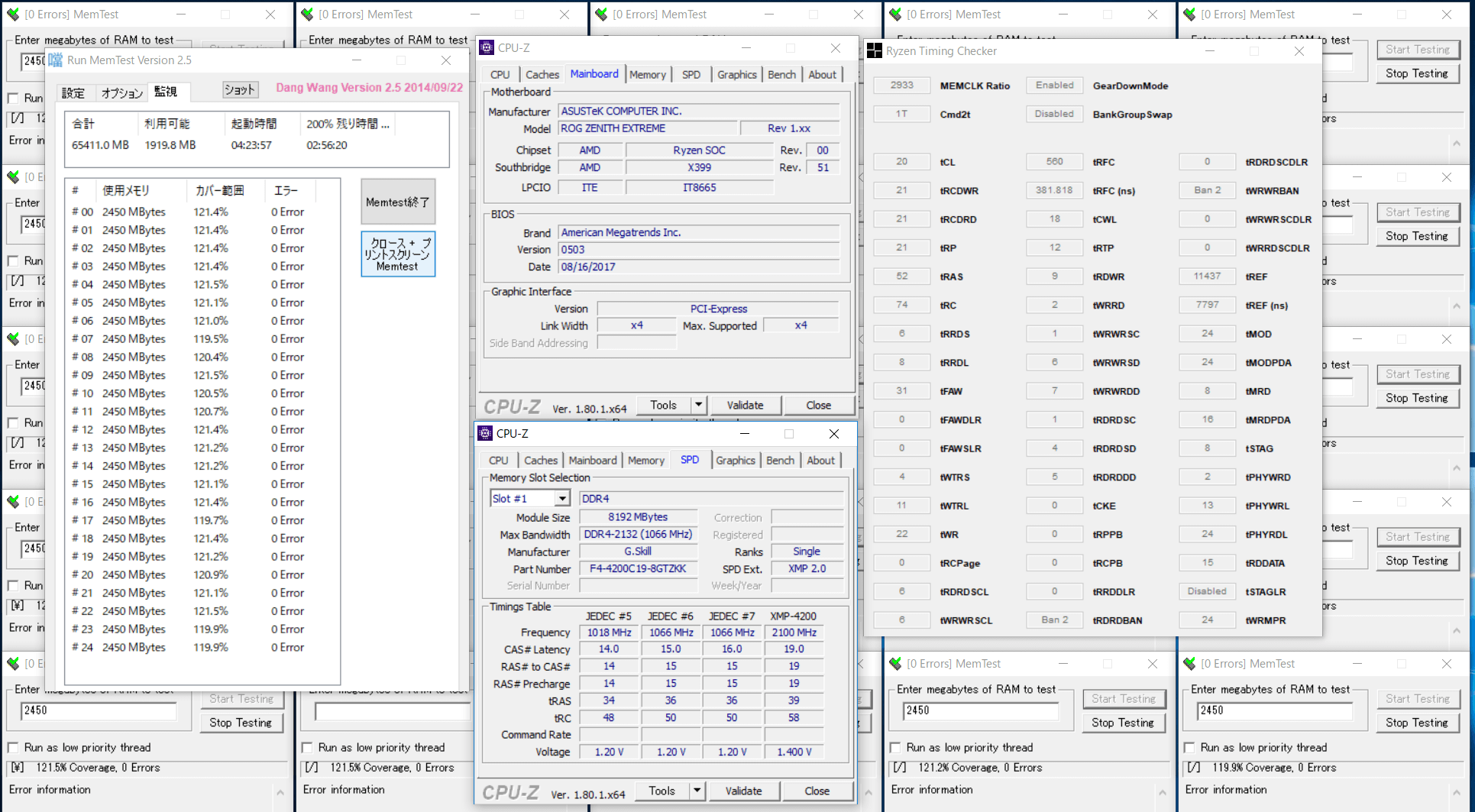1475x812 pixels.
Task: Click Stop Testing in the bottom-left MemTest window
Action: (241, 723)
